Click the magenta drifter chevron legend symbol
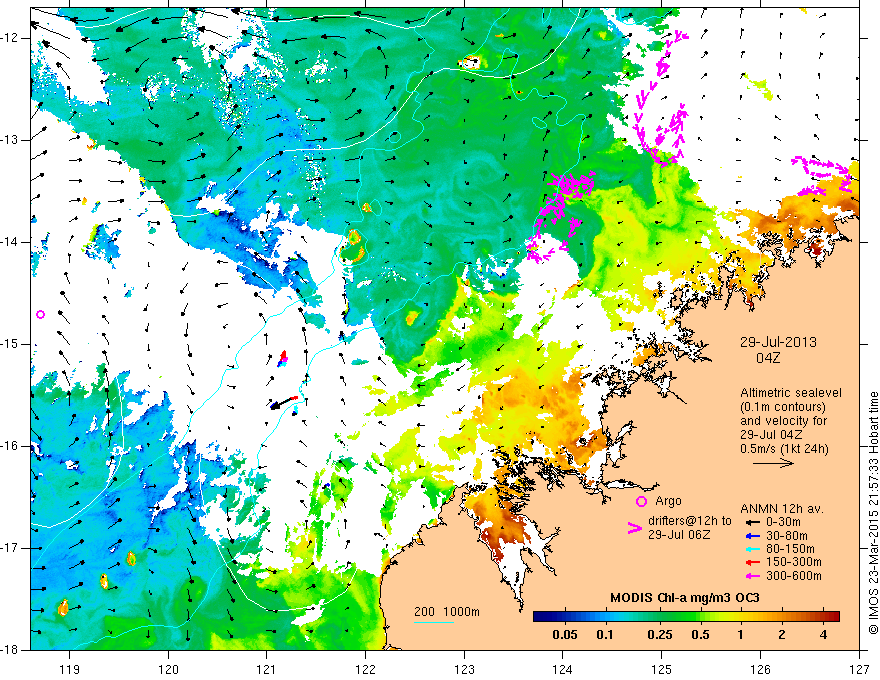 point(635,528)
